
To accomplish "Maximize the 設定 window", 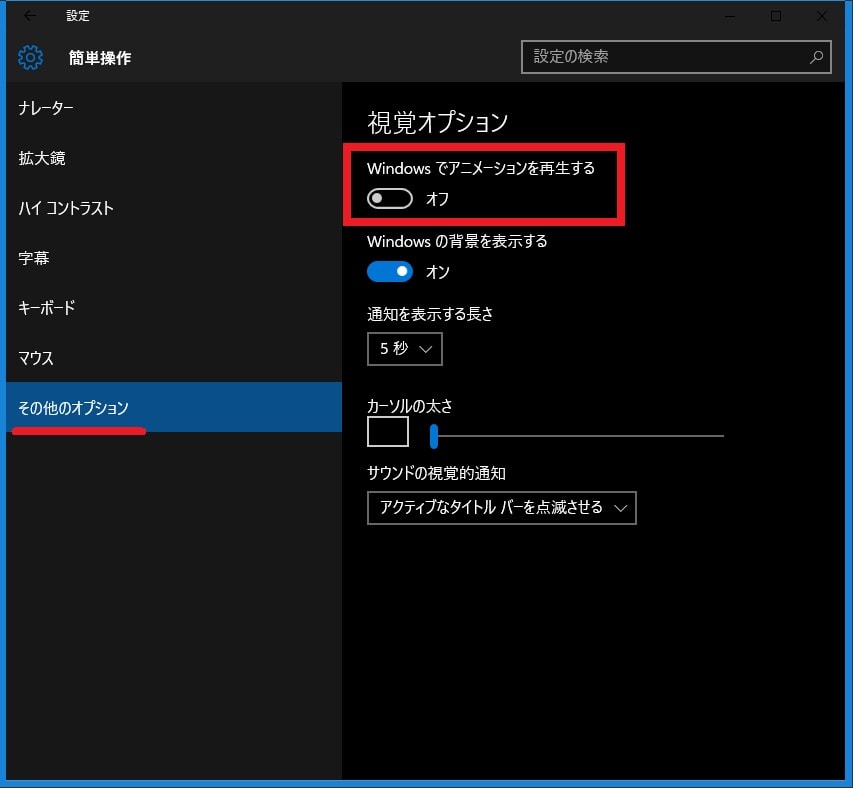I will point(776,16).
